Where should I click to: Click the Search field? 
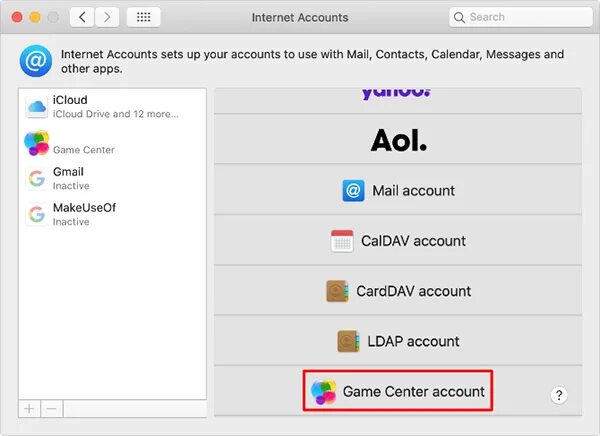pos(521,17)
